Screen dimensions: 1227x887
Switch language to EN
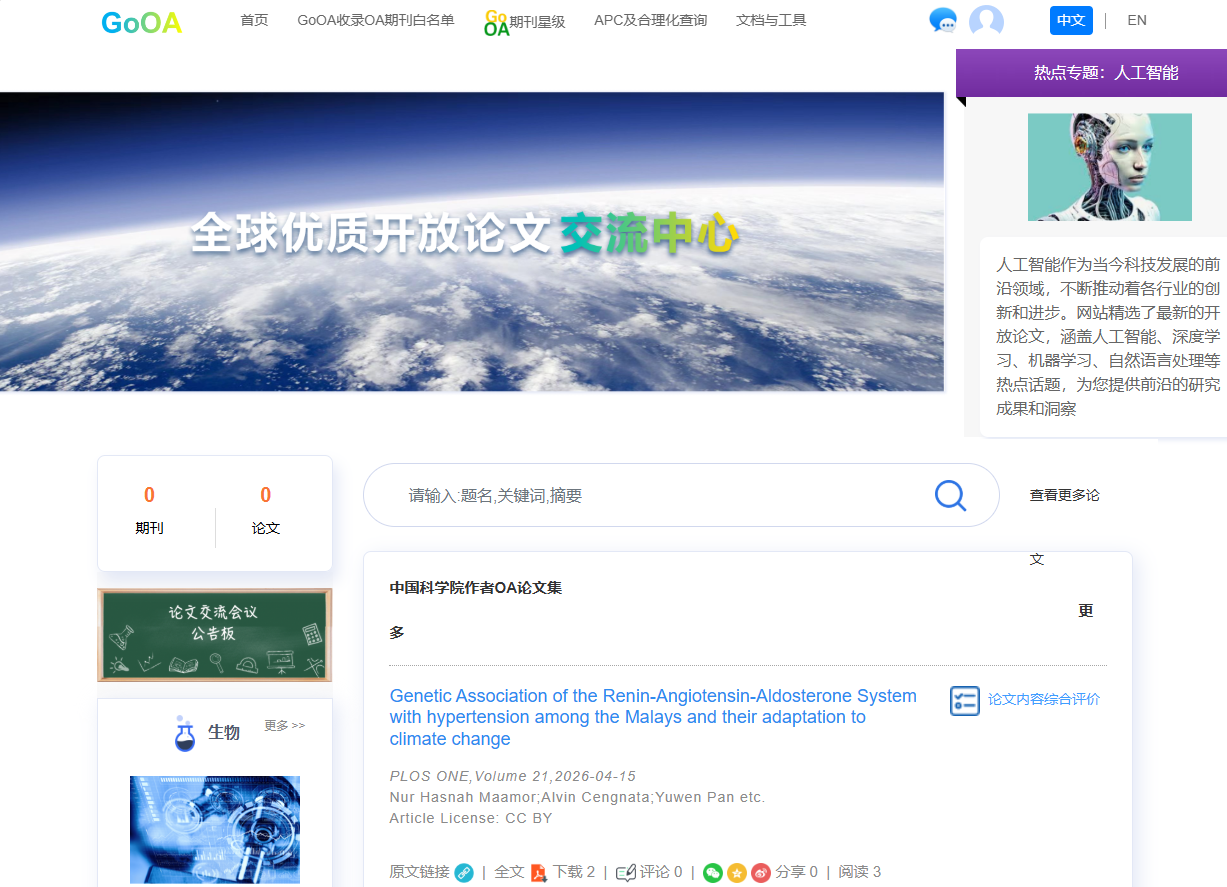coord(1137,20)
